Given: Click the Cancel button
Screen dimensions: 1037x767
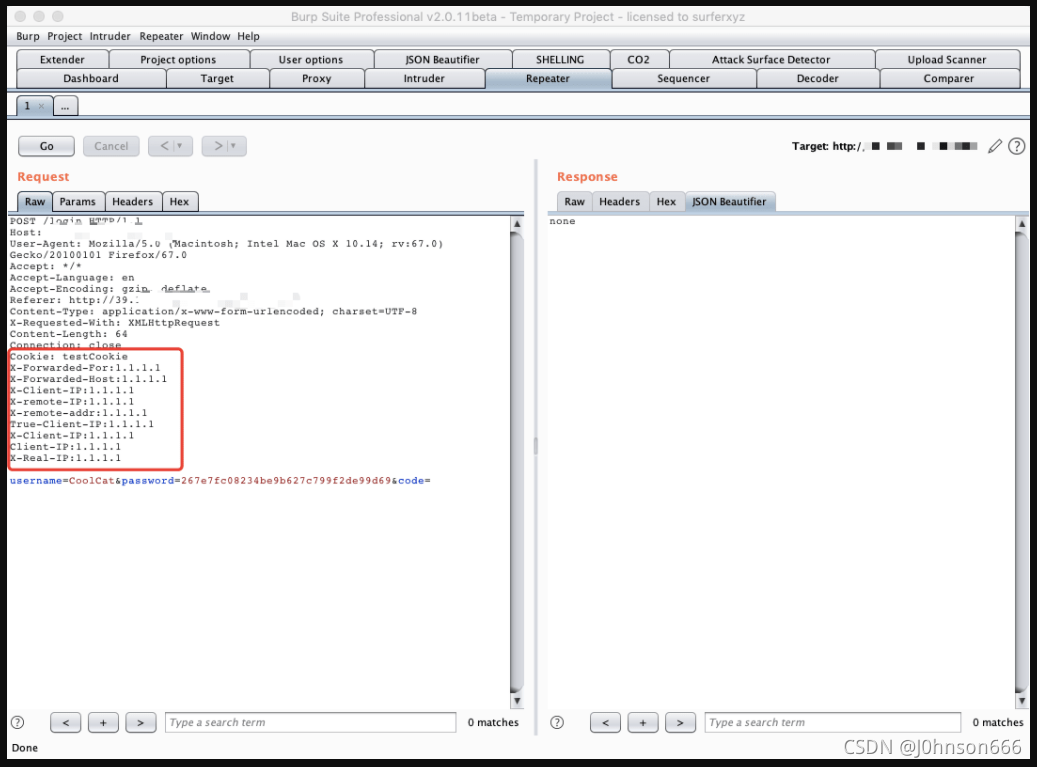Looking at the screenshot, I should click(x=111, y=146).
